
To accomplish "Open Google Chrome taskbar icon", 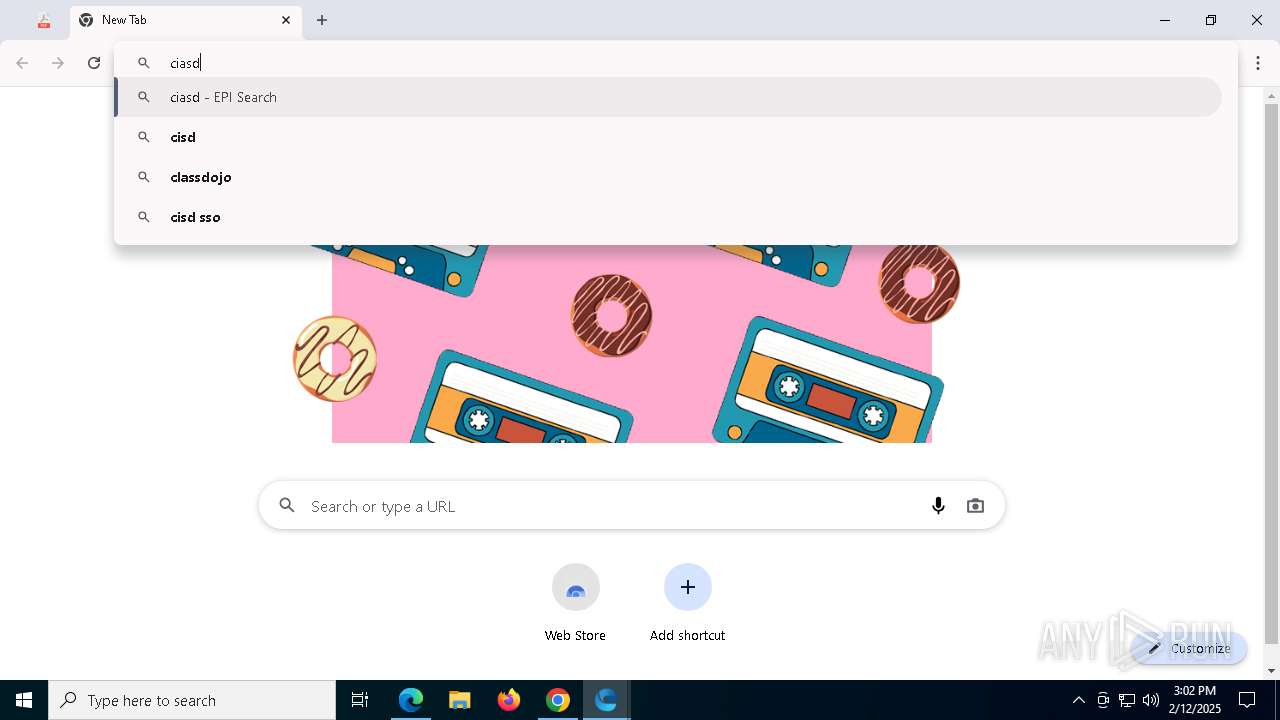I will [x=558, y=700].
